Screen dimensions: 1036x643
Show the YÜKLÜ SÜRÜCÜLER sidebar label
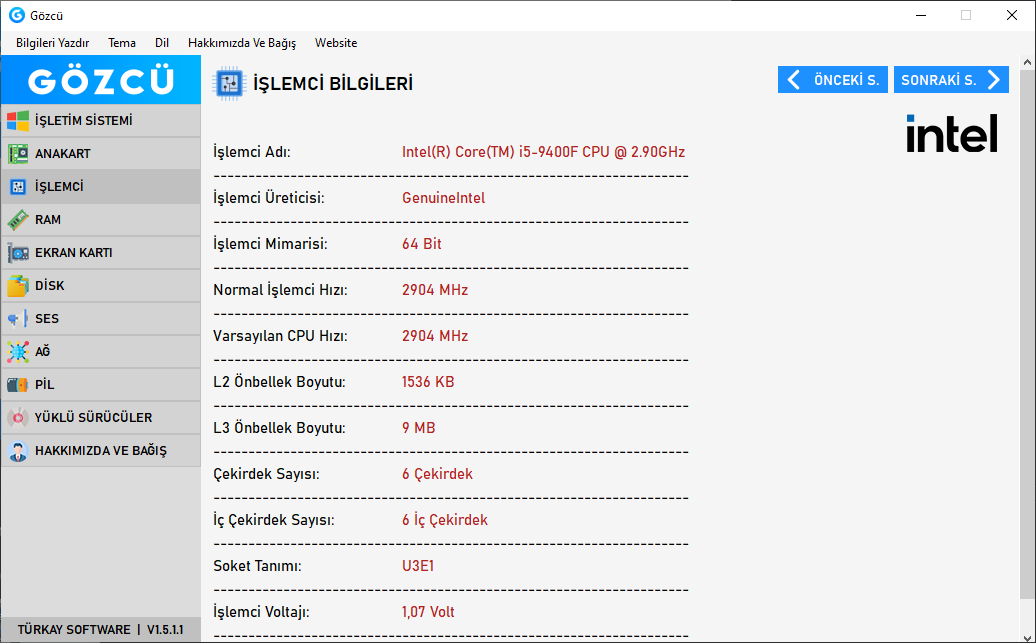(x=93, y=418)
